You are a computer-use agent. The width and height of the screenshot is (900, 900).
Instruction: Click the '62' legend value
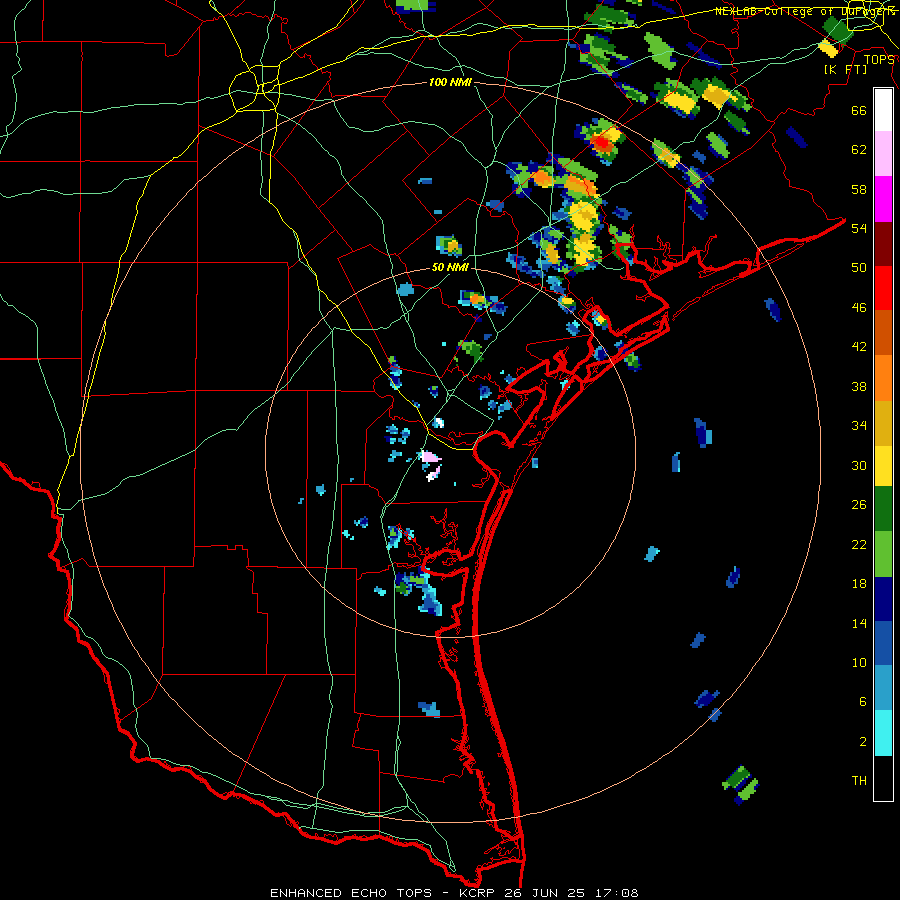pos(859,150)
